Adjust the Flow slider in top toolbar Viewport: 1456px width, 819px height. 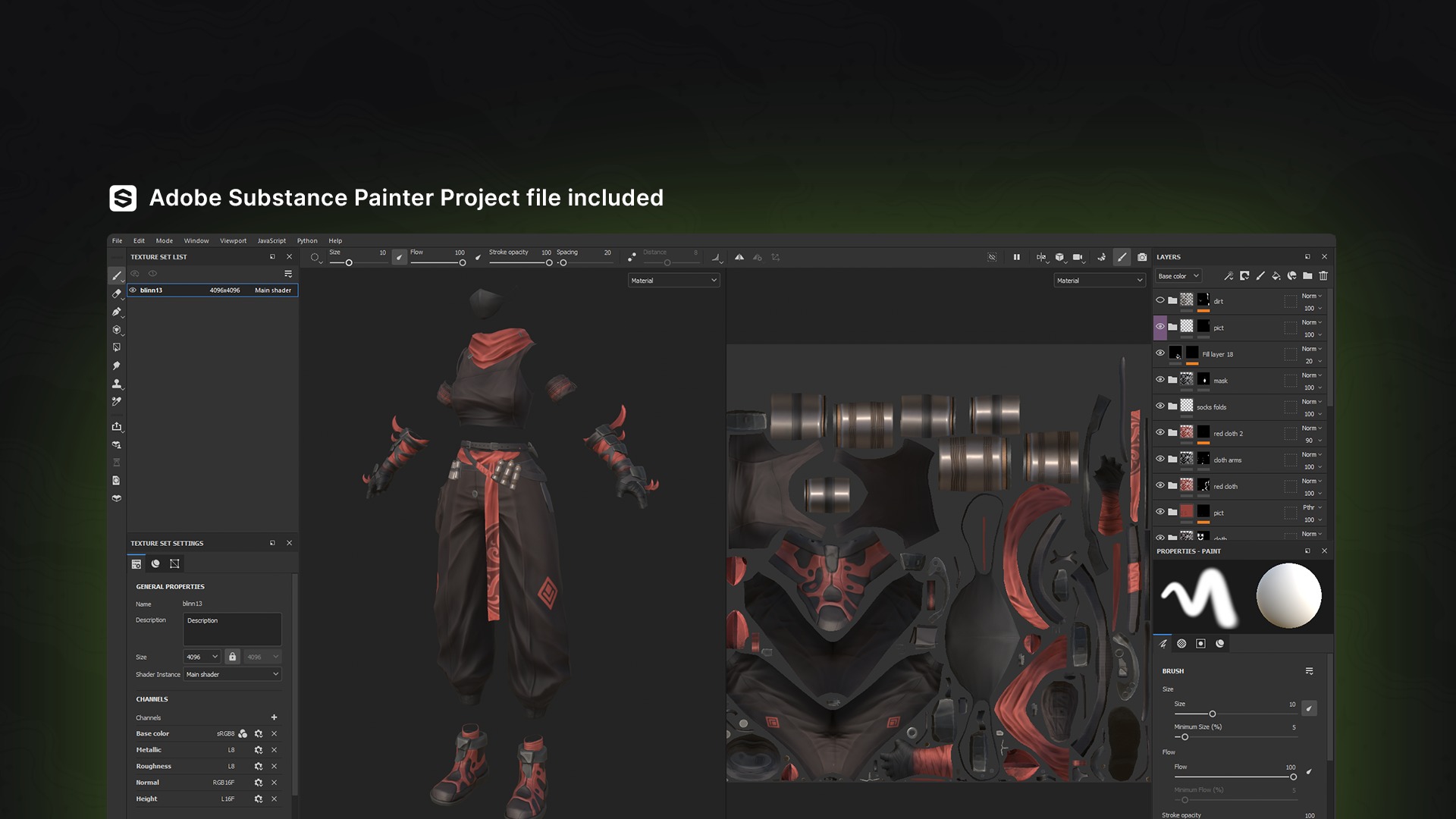[x=438, y=262]
